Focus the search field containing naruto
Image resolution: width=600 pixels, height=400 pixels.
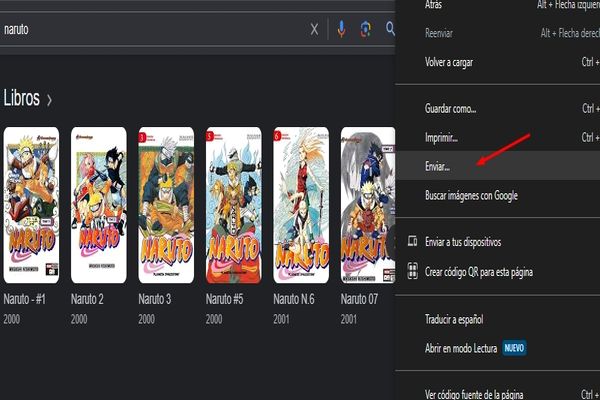[x=153, y=29]
